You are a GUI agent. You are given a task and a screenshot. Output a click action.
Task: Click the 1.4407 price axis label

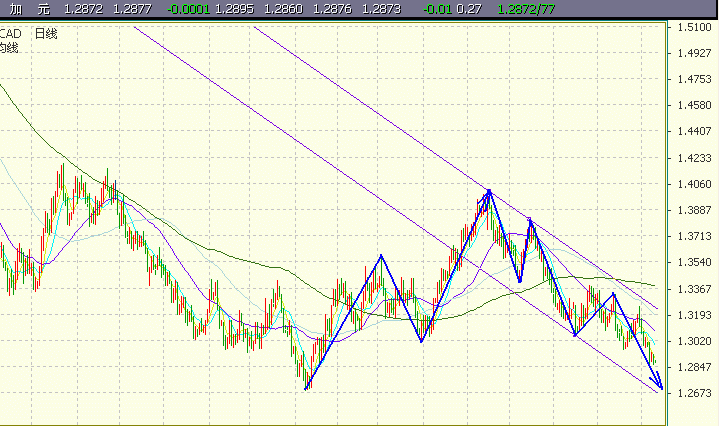point(695,132)
